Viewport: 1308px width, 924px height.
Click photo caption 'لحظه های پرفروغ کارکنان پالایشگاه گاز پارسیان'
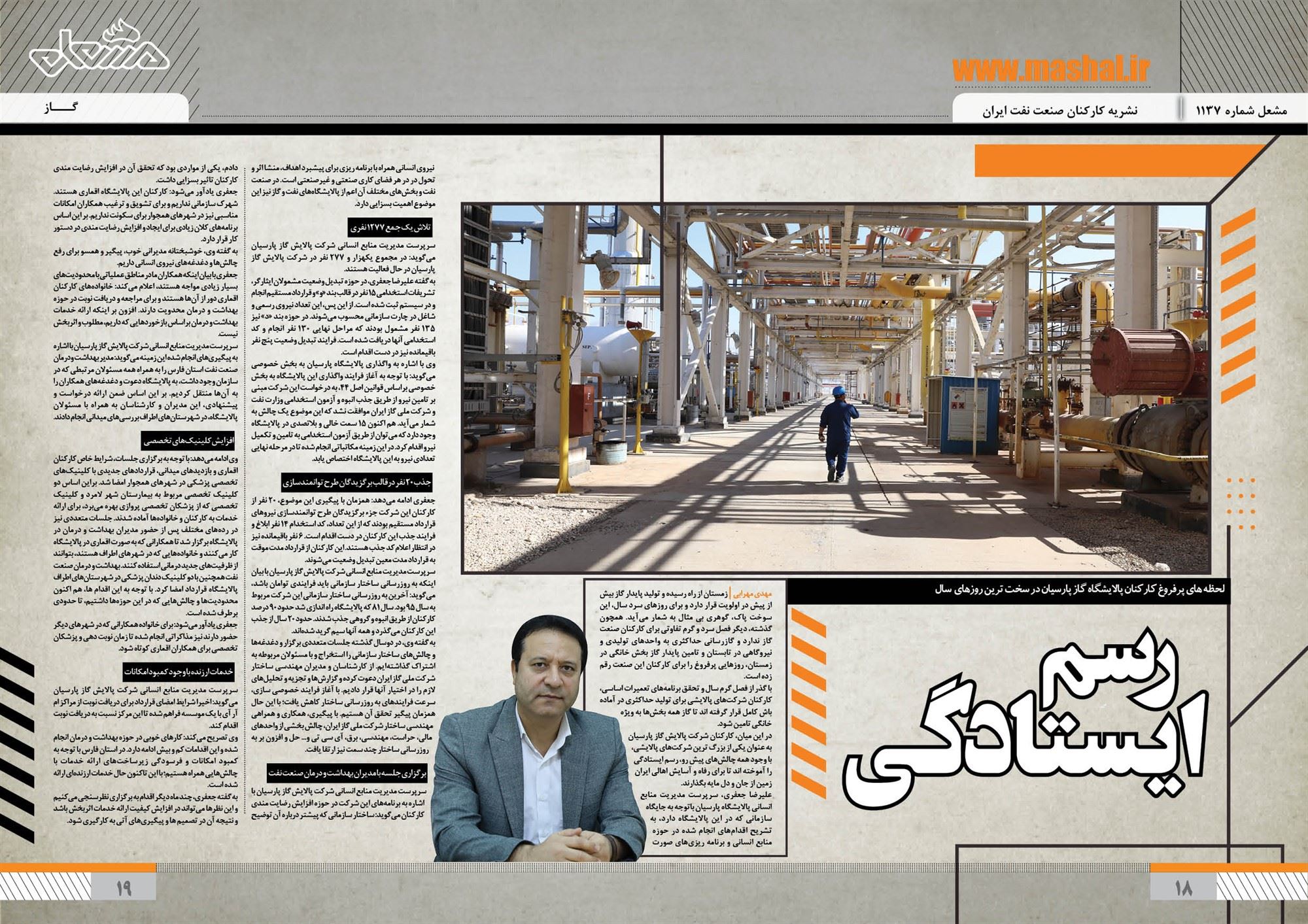(x=1080, y=589)
